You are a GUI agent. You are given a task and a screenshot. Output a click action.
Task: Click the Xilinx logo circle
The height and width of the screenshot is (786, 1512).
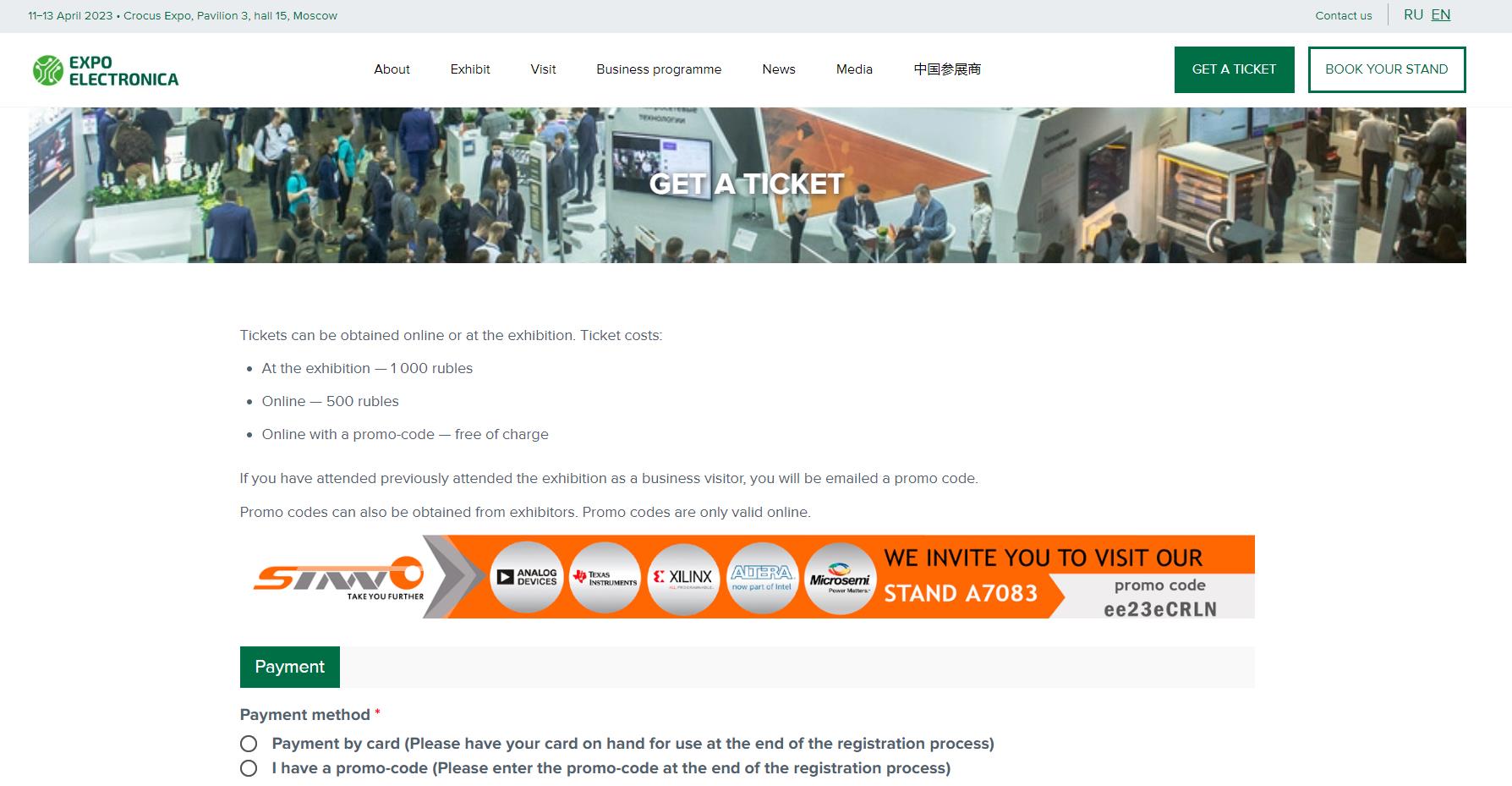coord(683,578)
